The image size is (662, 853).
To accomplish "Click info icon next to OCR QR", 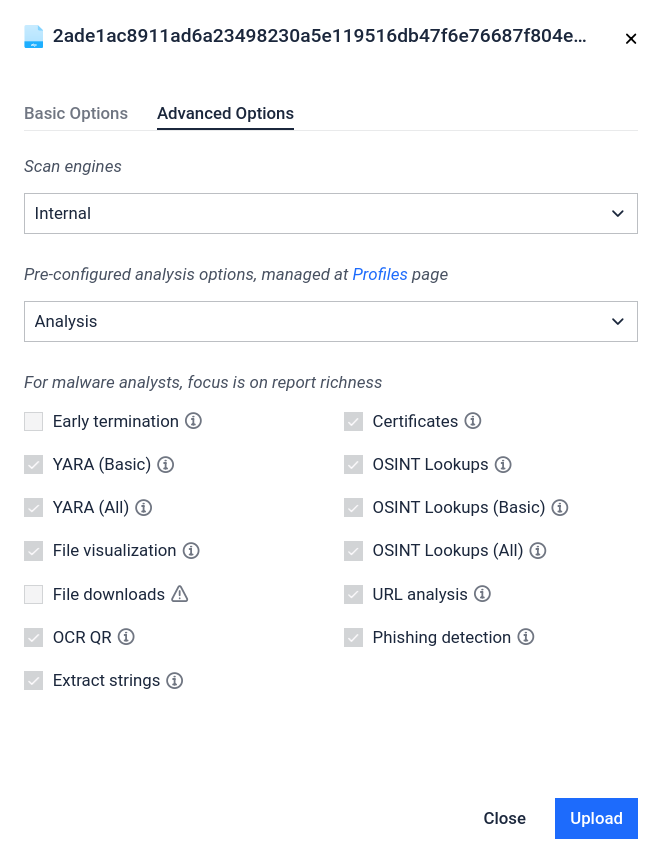I will point(126,637).
